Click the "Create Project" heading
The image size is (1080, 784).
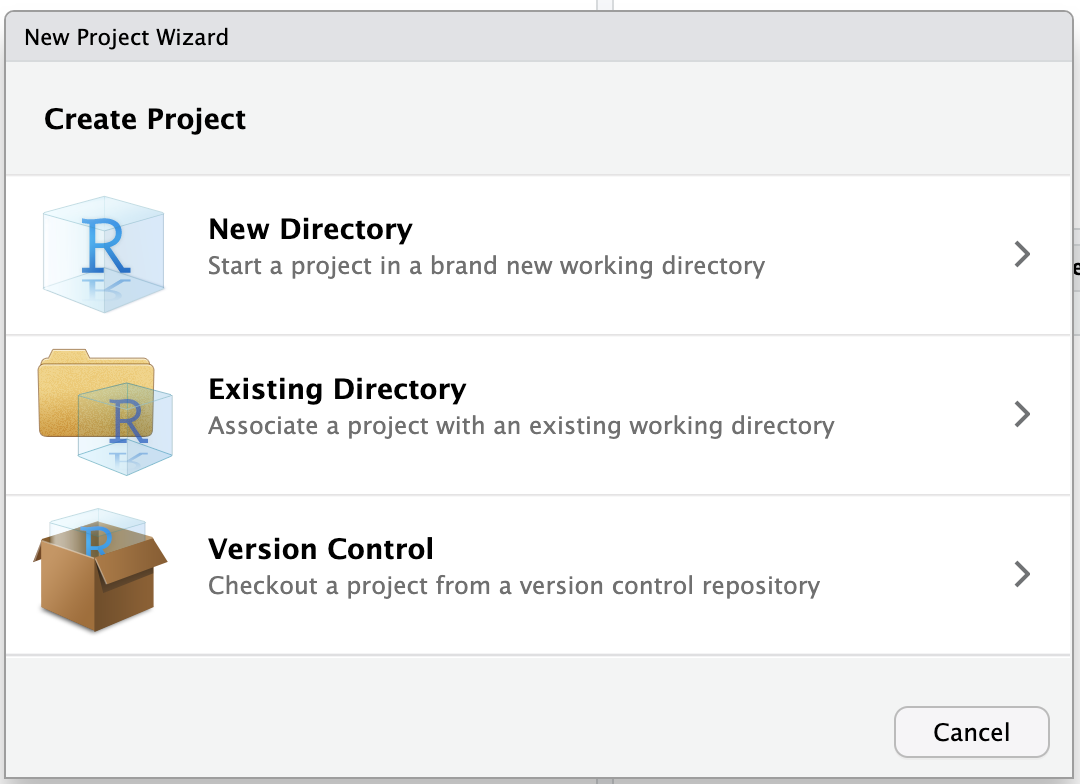coord(145,119)
